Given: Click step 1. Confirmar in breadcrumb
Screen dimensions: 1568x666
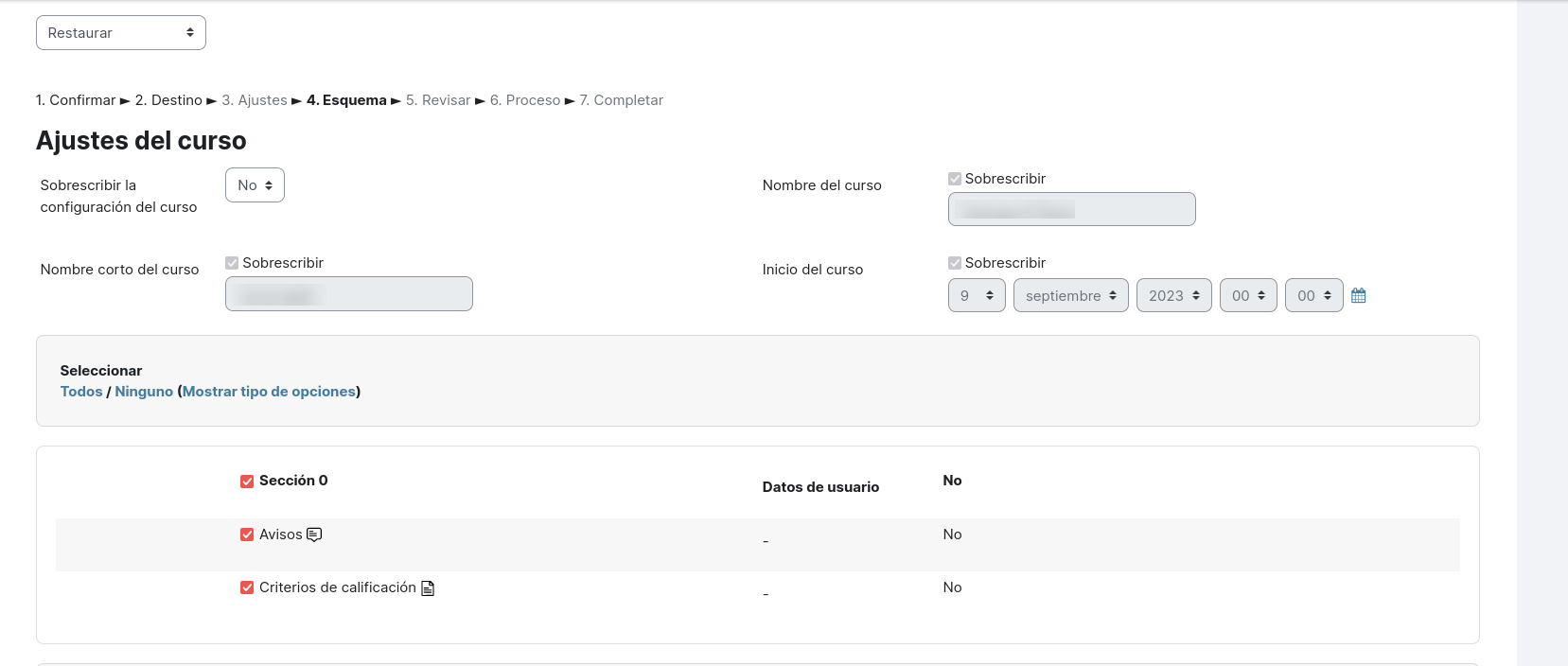Looking at the screenshot, I should 76,100.
